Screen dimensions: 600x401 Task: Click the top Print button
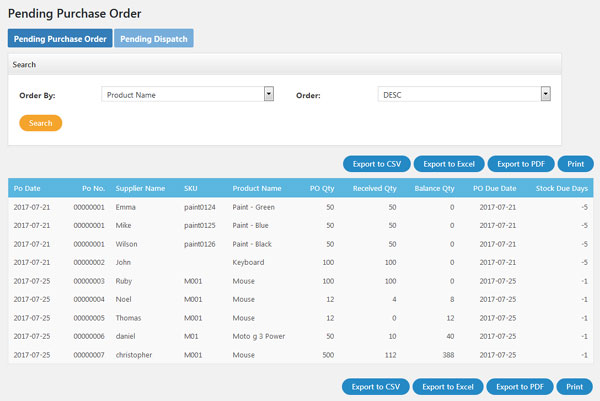[576, 164]
